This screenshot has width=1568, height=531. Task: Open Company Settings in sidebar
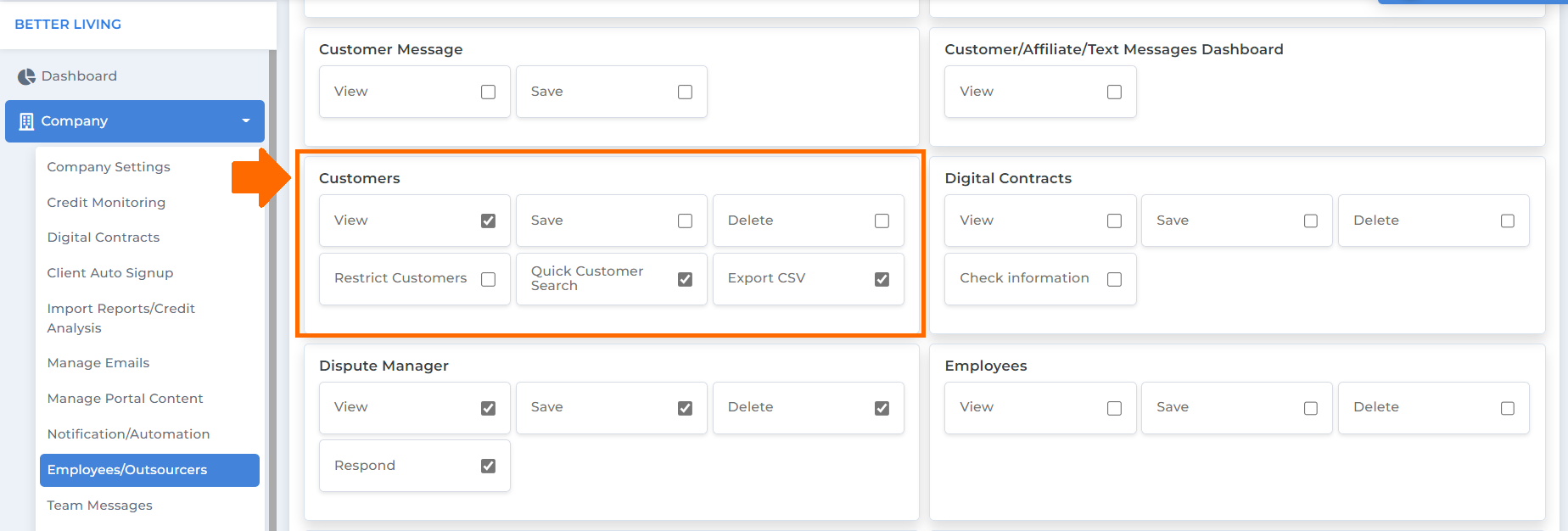[x=109, y=167]
